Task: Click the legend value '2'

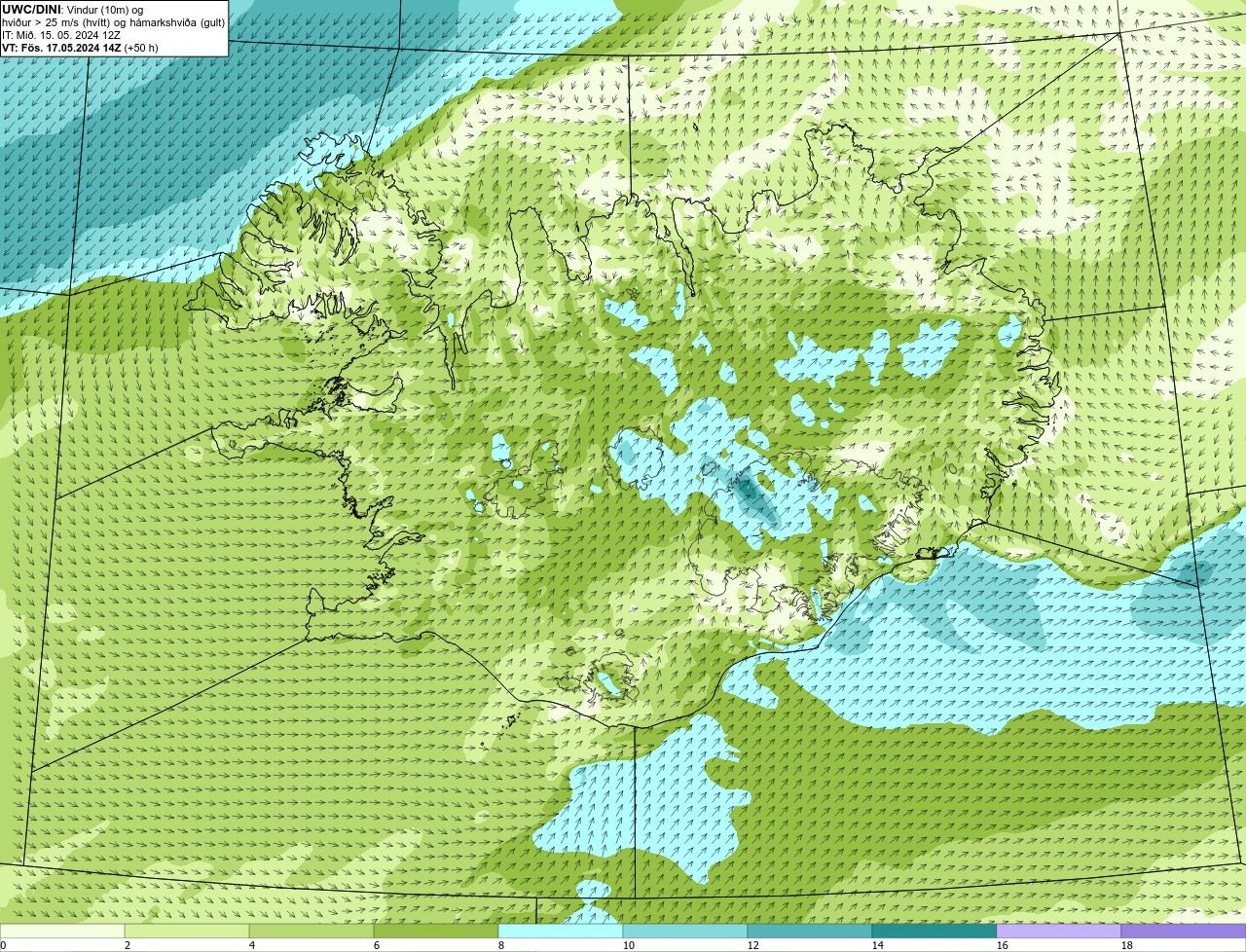Action: [128, 945]
